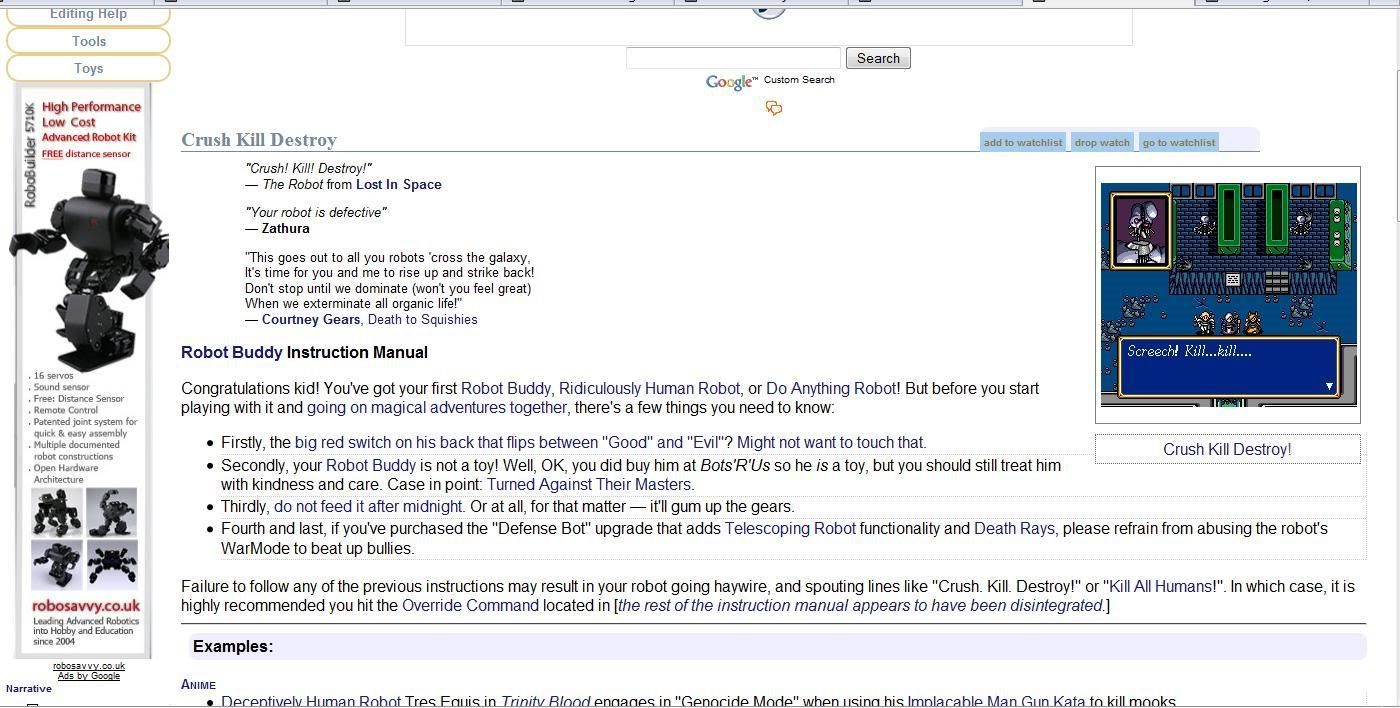Click the orange discussion speech bubble icon

(x=773, y=108)
